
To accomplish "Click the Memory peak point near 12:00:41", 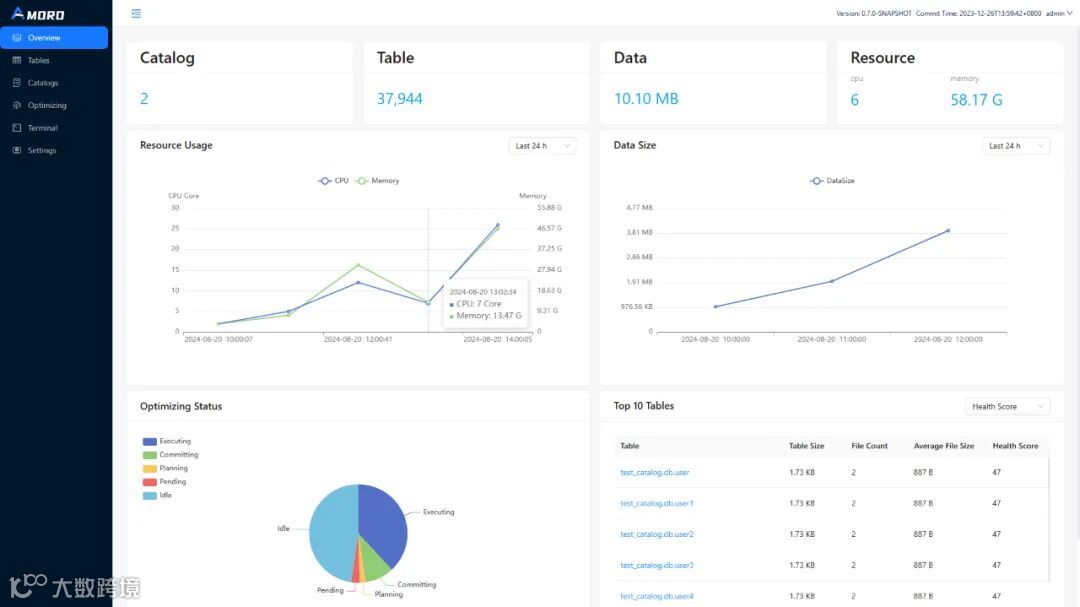I will [358, 265].
